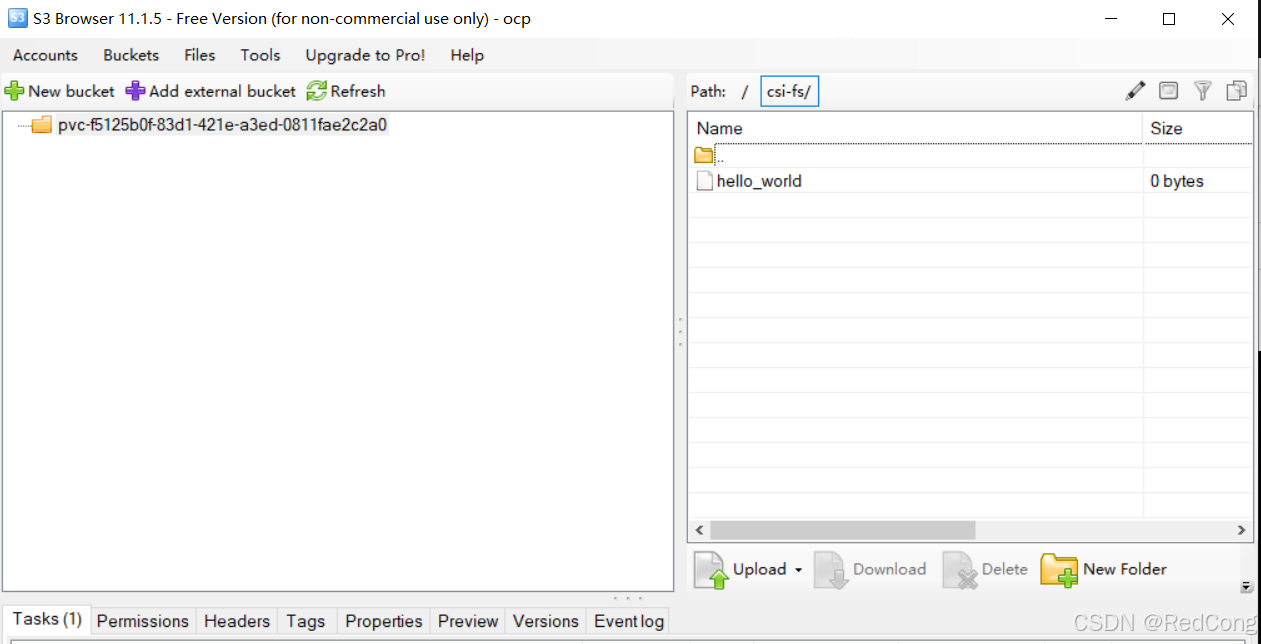Open the Accounts menu

[x=45, y=55]
